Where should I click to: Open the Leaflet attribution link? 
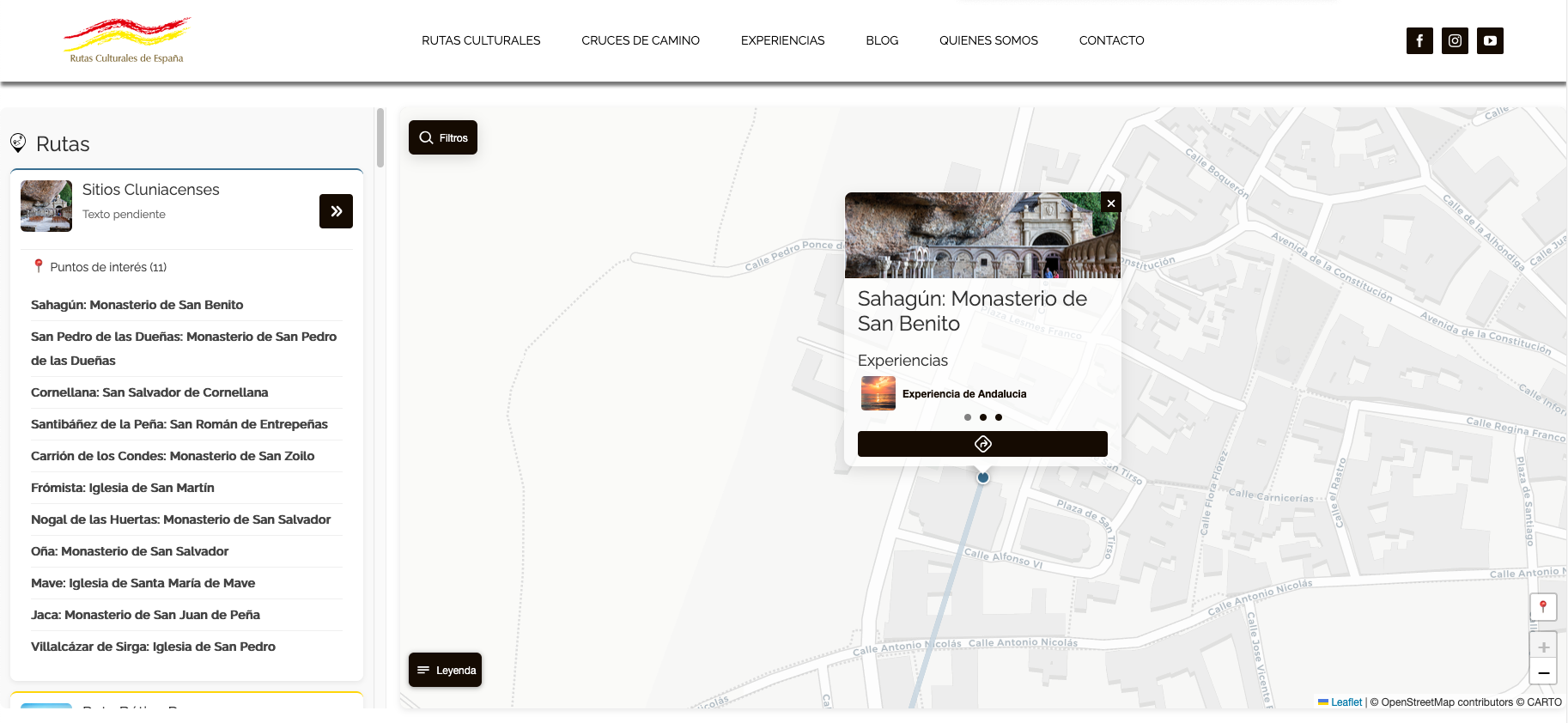[1346, 702]
